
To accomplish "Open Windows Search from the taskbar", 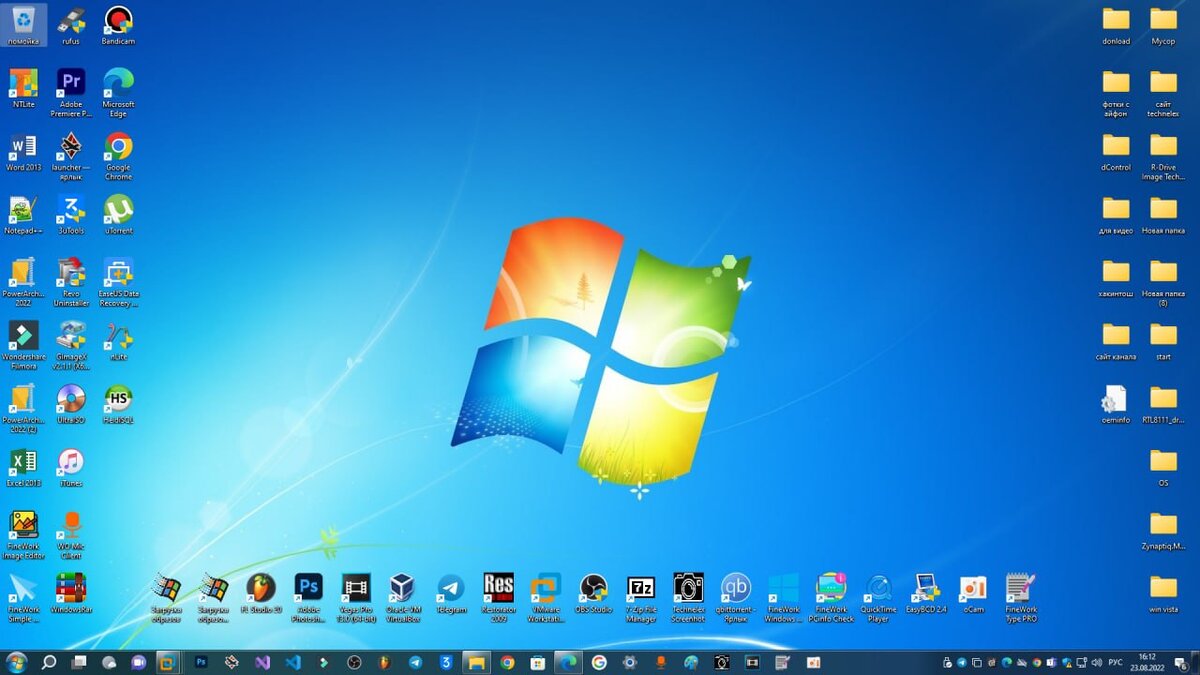I will [48, 663].
